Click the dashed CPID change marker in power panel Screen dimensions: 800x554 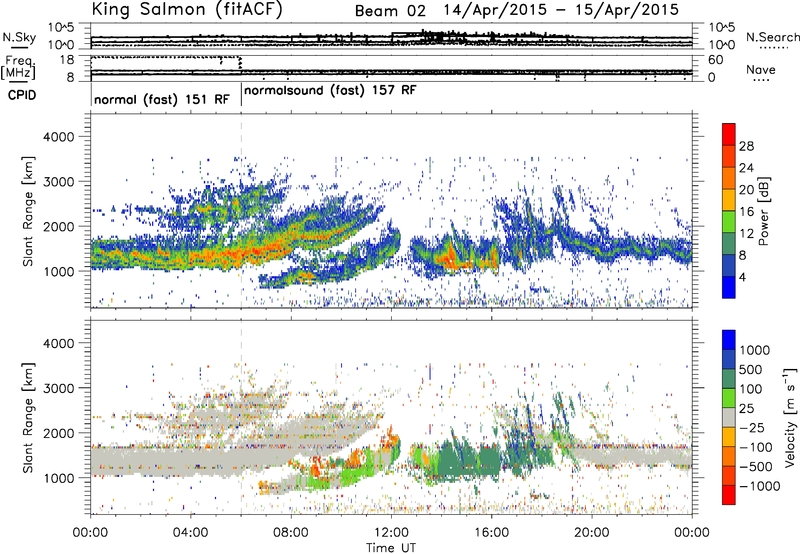(x=241, y=210)
